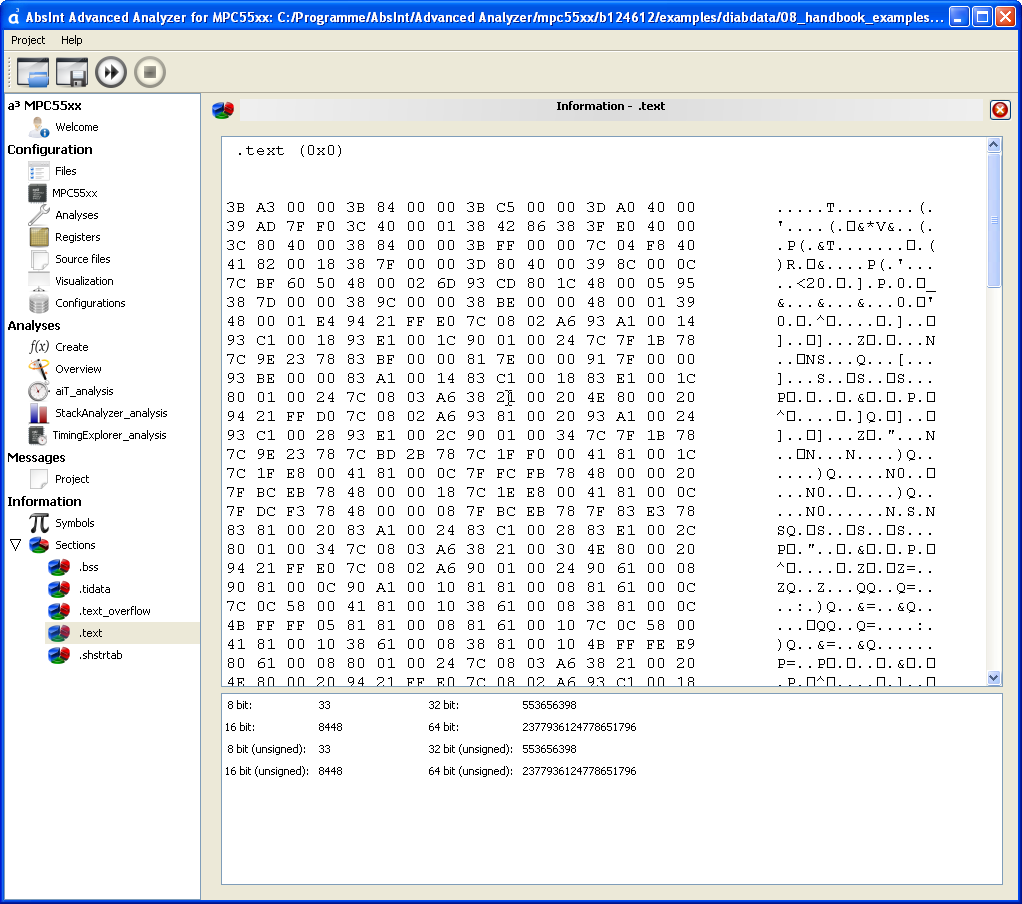
Task: Click hex view scroll down arrow
Action: (994, 678)
